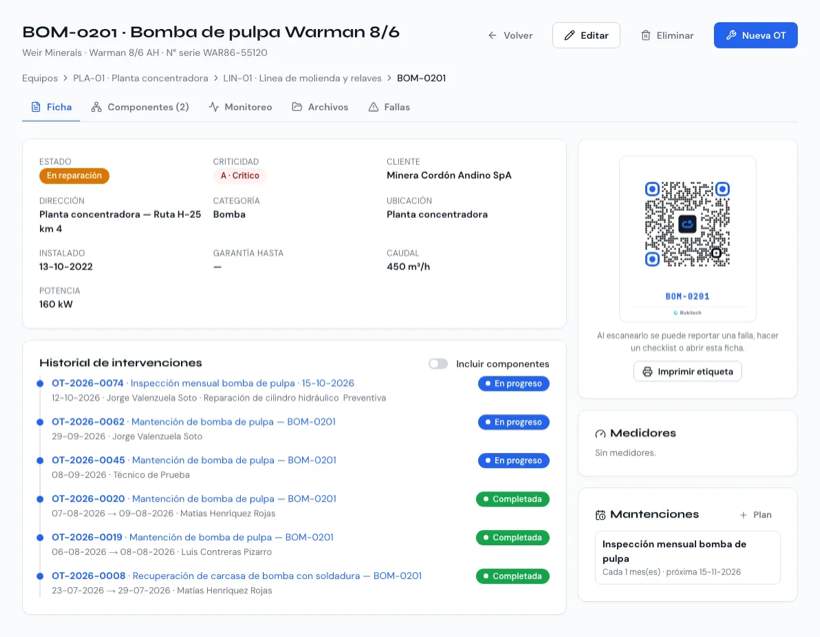Click the printer icon in Imprimir etiqueta
This screenshot has height=637, width=820.
[x=647, y=372]
